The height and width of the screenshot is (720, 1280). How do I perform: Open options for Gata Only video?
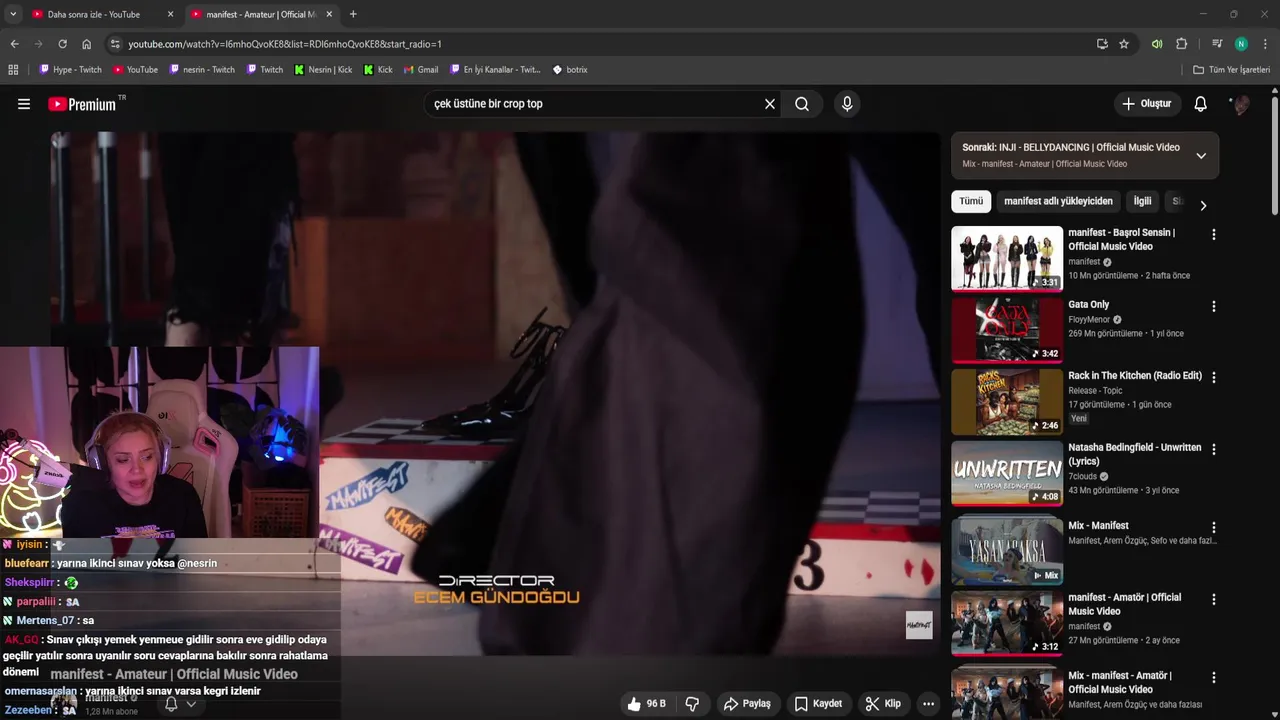pyautogui.click(x=1214, y=306)
